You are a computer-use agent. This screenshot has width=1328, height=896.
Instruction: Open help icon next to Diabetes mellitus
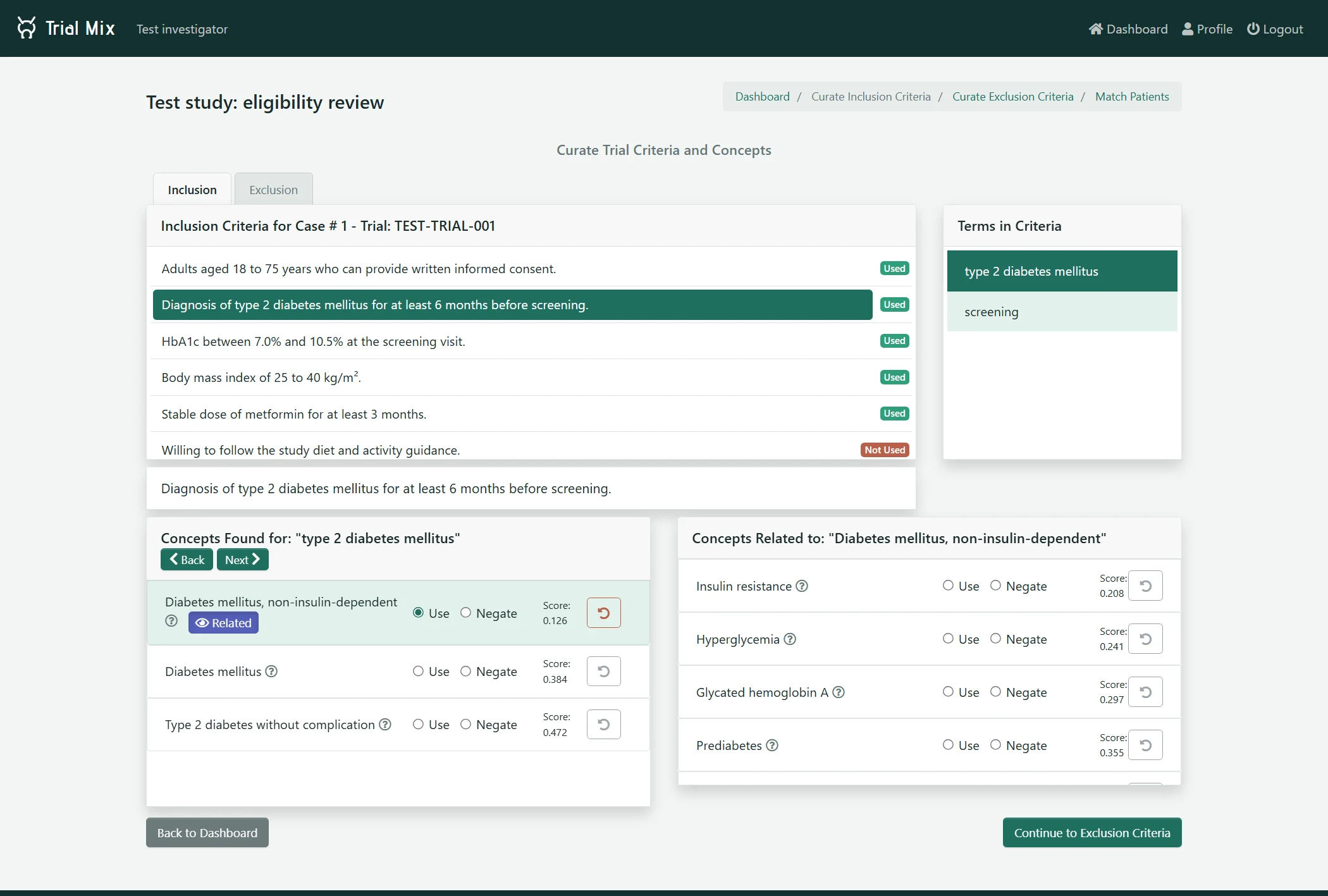[271, 671]
